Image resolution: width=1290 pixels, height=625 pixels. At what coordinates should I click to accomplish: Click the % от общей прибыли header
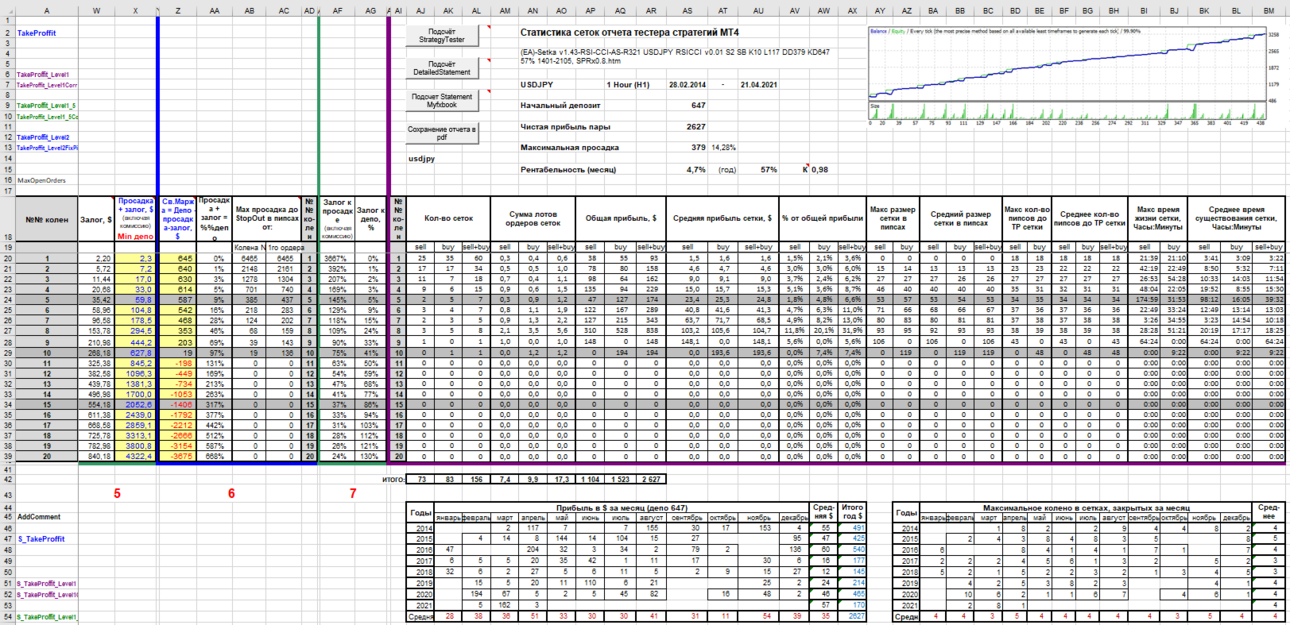tap(823, 219)
